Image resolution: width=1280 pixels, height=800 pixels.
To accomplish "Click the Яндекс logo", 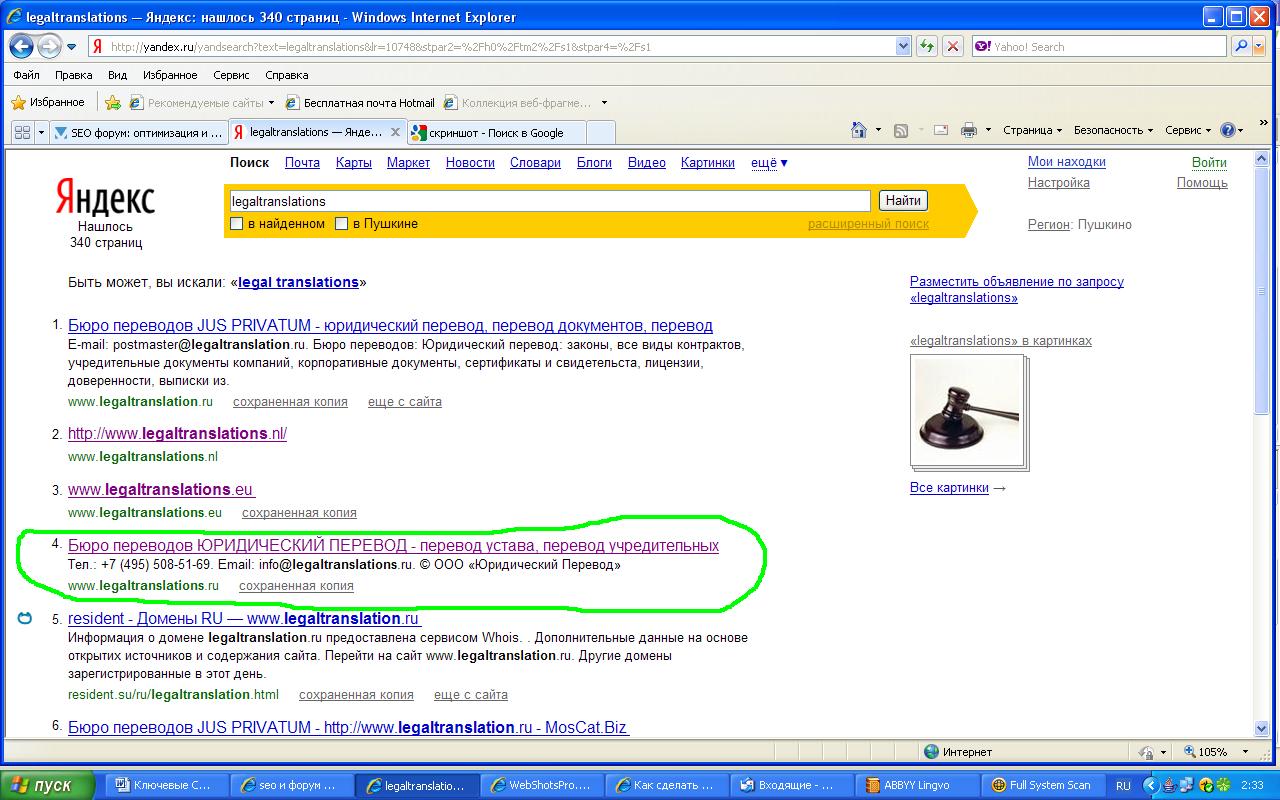I will [x=105, y=198].
